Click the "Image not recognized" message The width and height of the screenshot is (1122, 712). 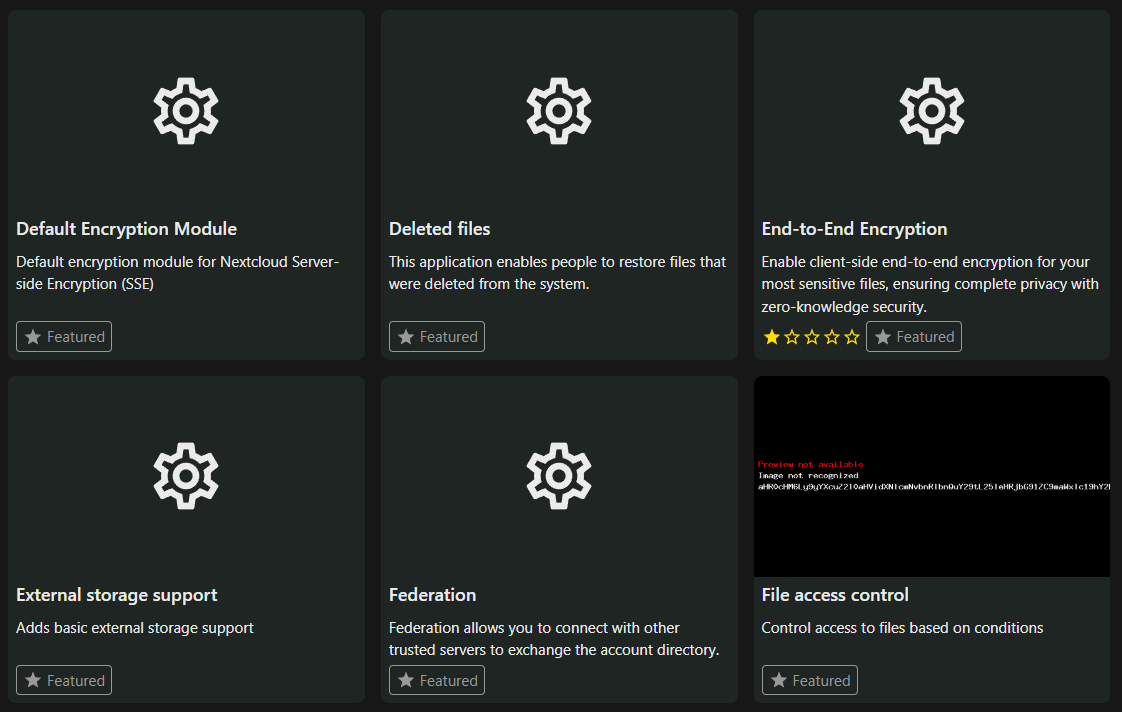(x=809, y=475)
